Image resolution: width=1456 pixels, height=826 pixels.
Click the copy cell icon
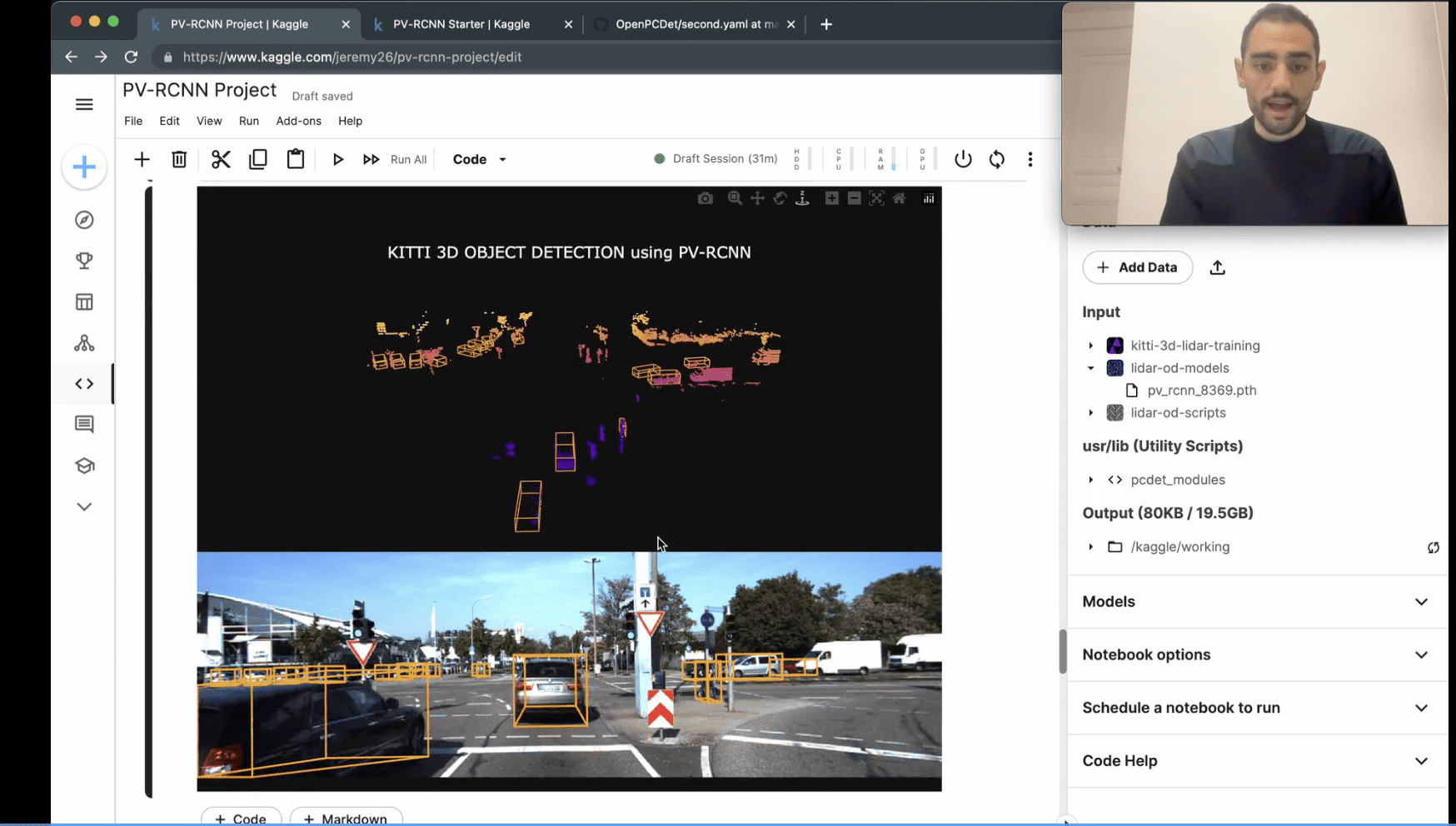click(x=258, y=159)
